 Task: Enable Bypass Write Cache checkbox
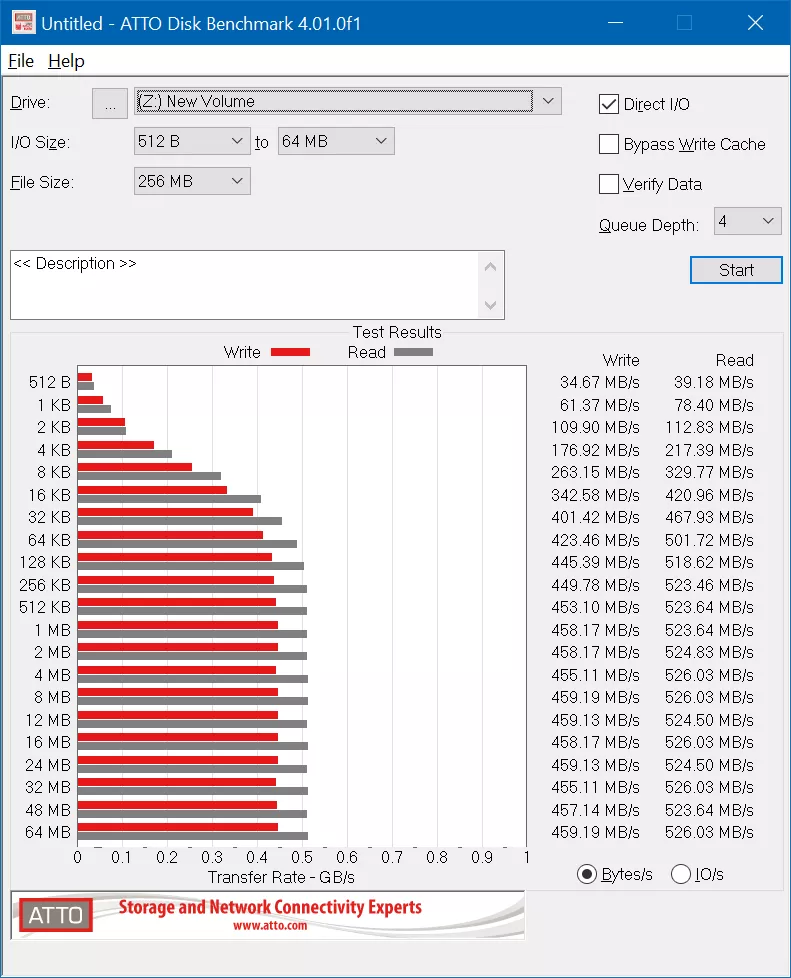tap(609, 144)
